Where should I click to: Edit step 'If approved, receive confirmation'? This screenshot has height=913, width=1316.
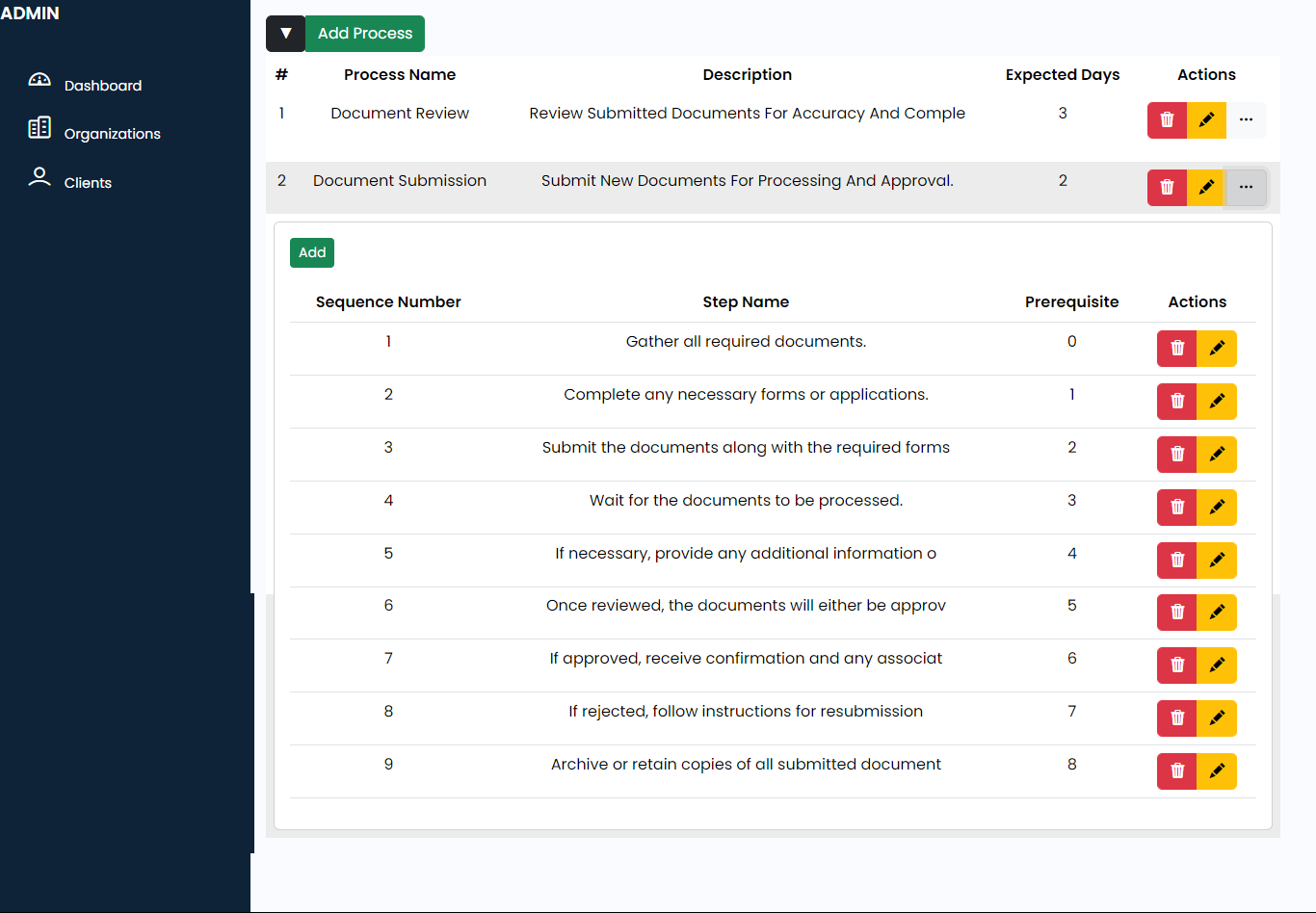[x=1217, y=665]
